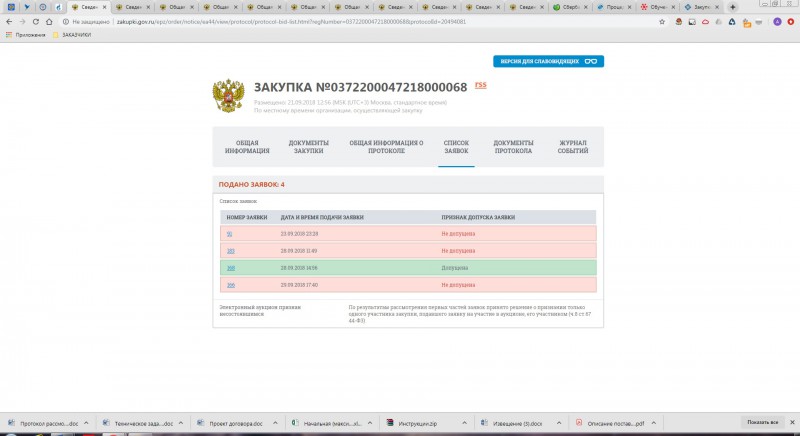Click the fourth pinned tab icon
This screenshot has width=800, height=436.
point(59,7)
